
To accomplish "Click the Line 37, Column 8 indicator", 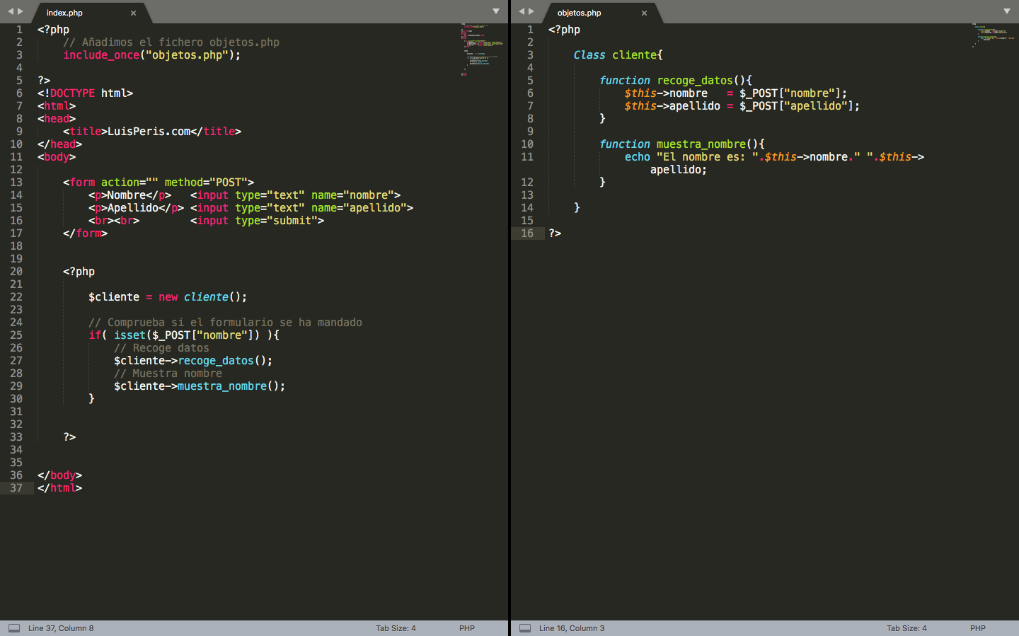I will click(60, 627).
